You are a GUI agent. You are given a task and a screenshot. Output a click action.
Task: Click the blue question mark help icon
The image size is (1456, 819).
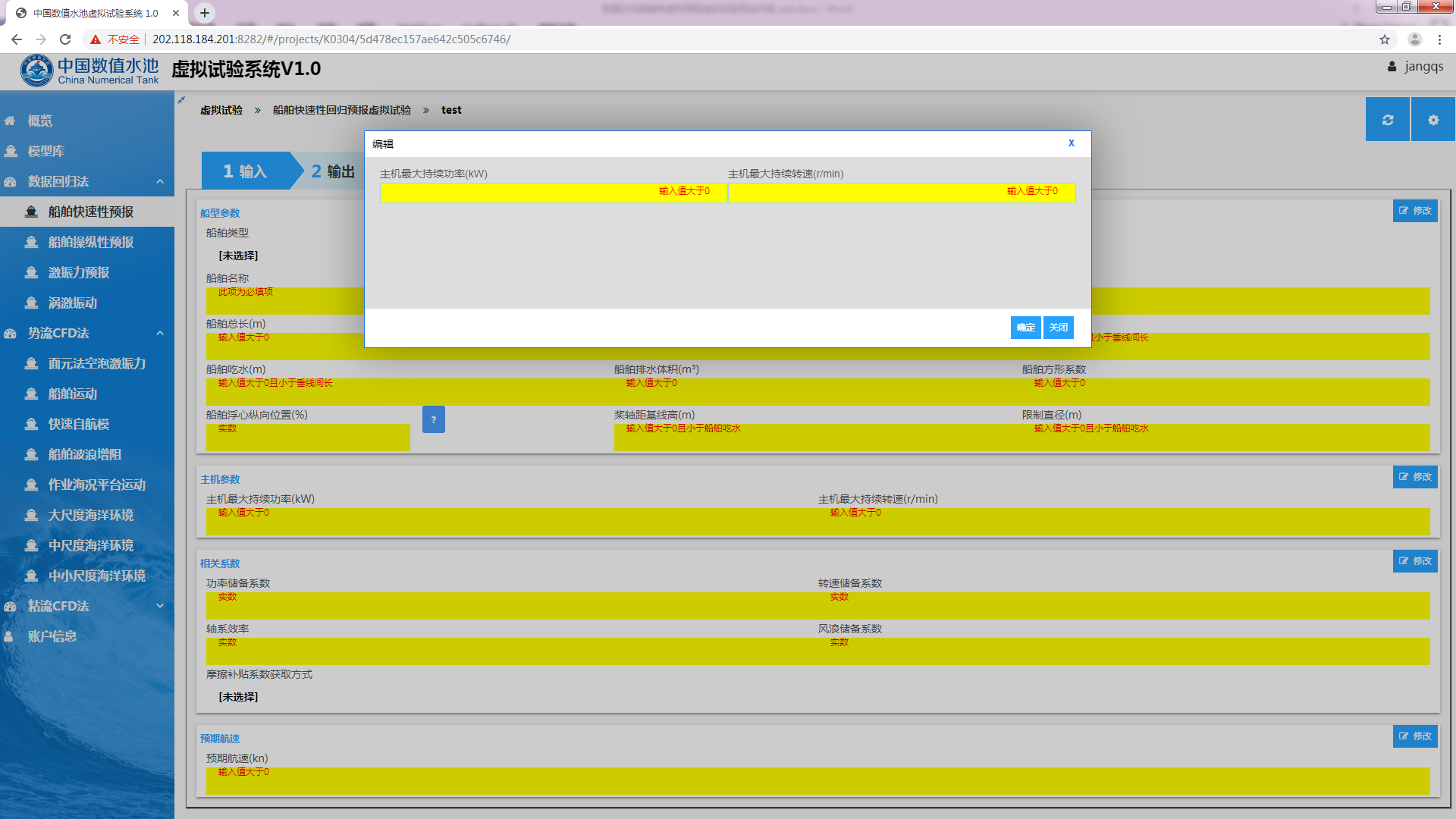(x=433, y=419)
